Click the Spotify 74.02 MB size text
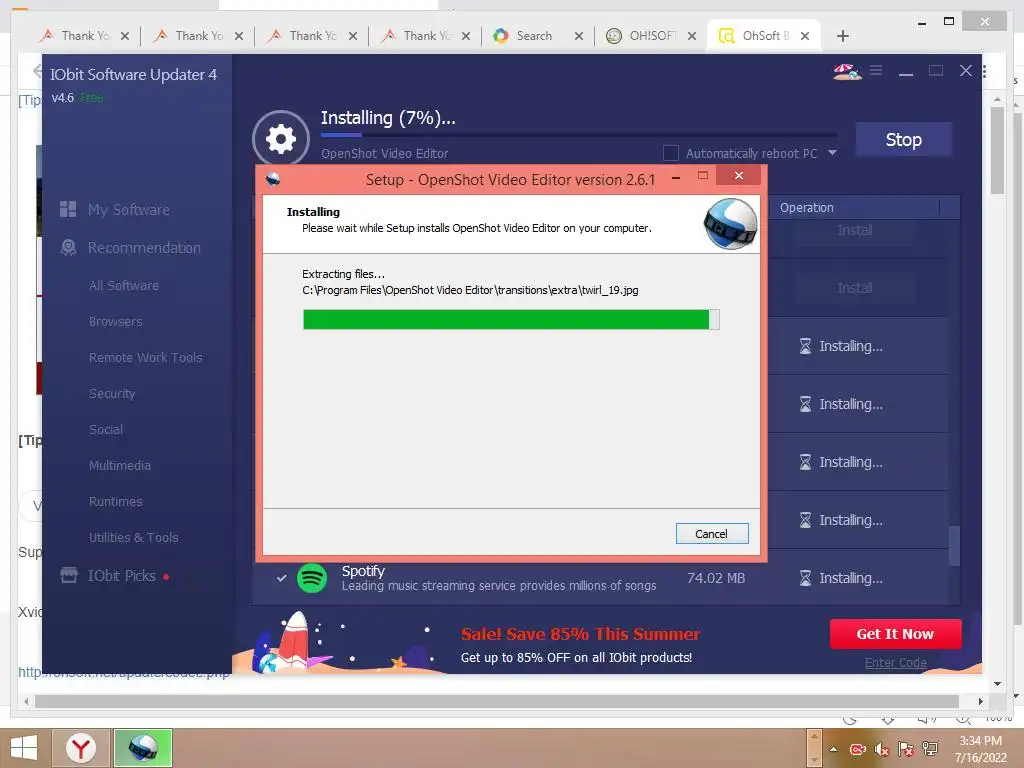1024x768 pixels. [716, 578]
